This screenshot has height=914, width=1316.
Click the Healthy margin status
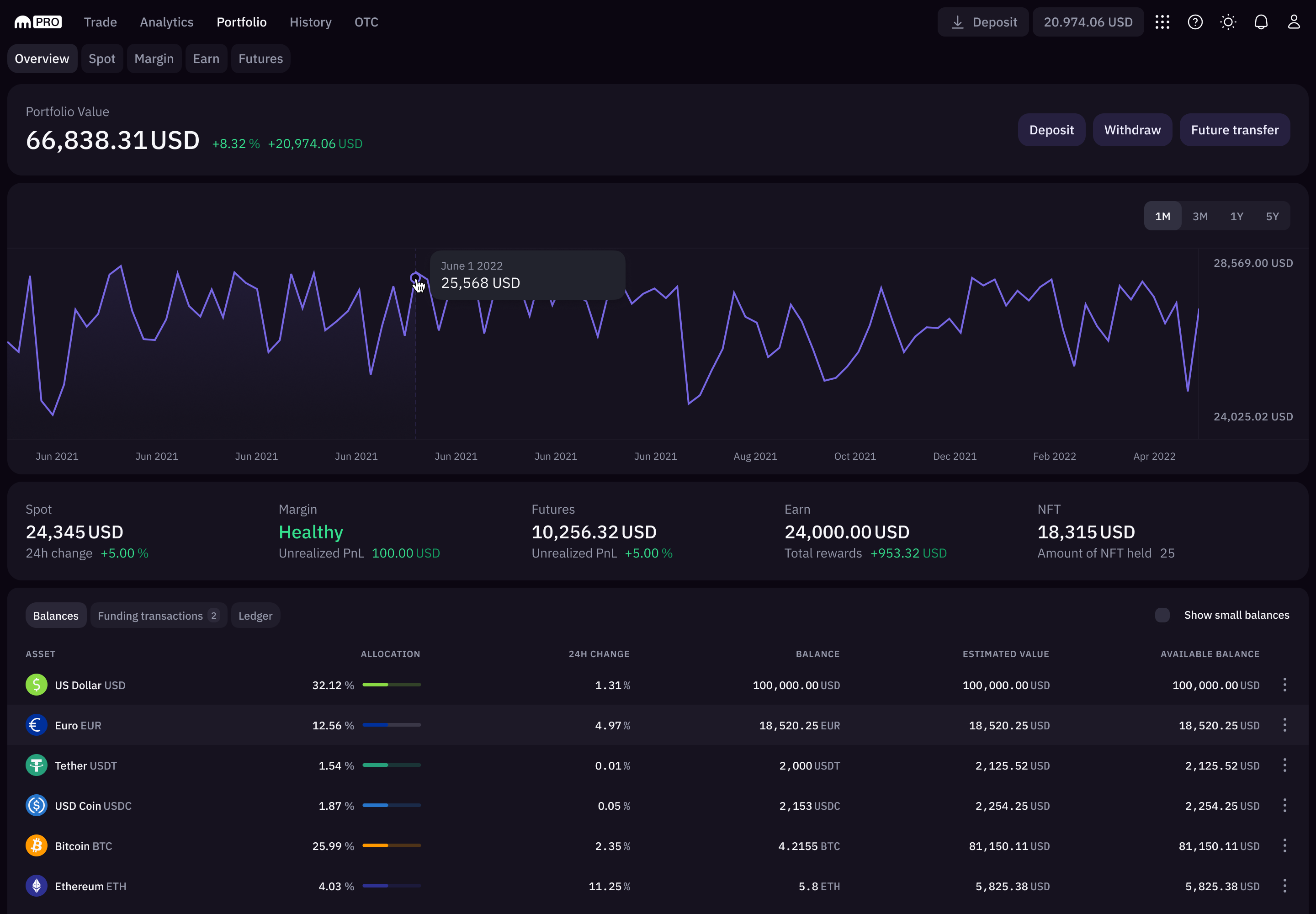(x=311, y=532)
